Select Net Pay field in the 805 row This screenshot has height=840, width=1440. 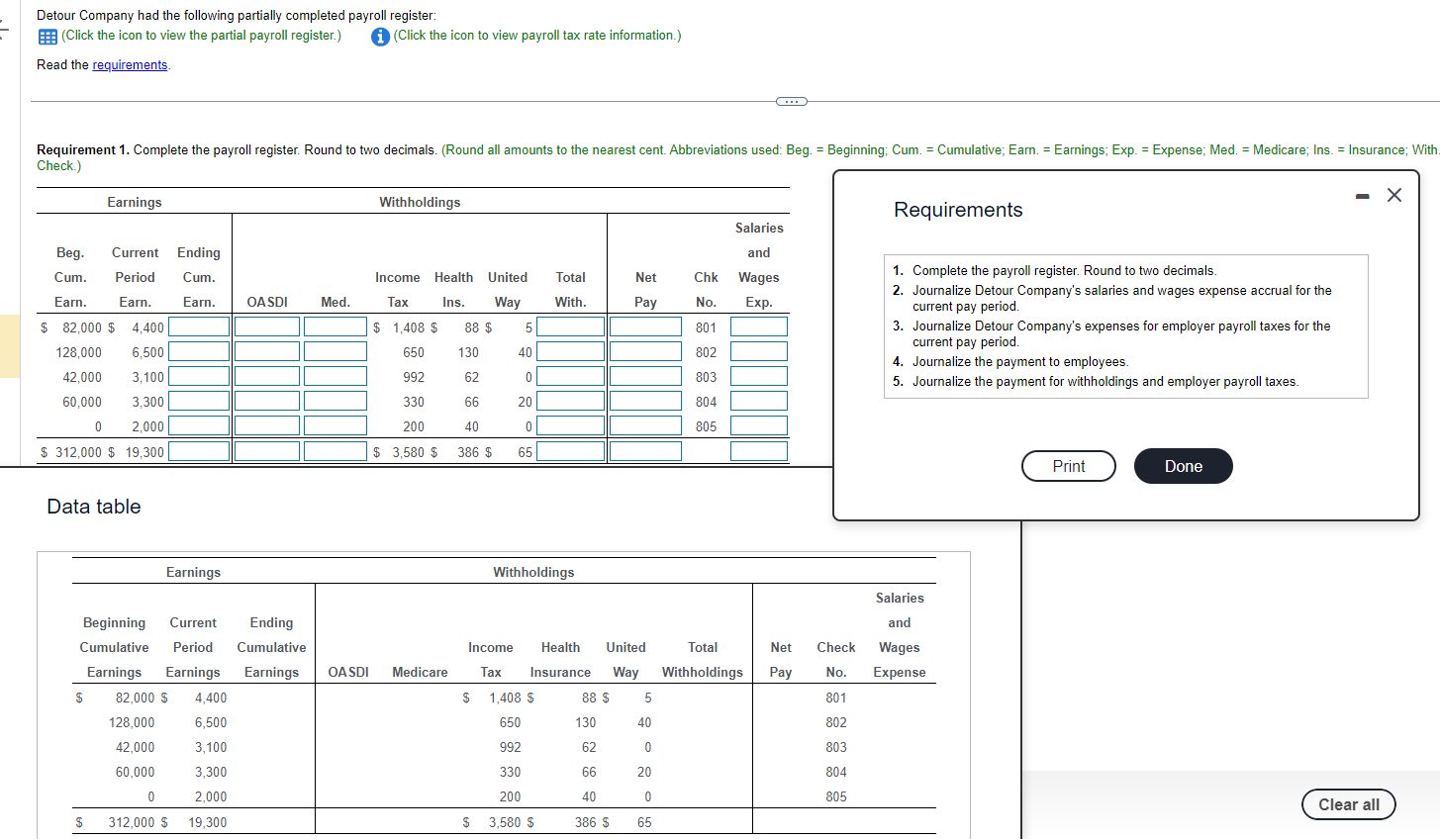pyautogui.click(x=645, y=425)
